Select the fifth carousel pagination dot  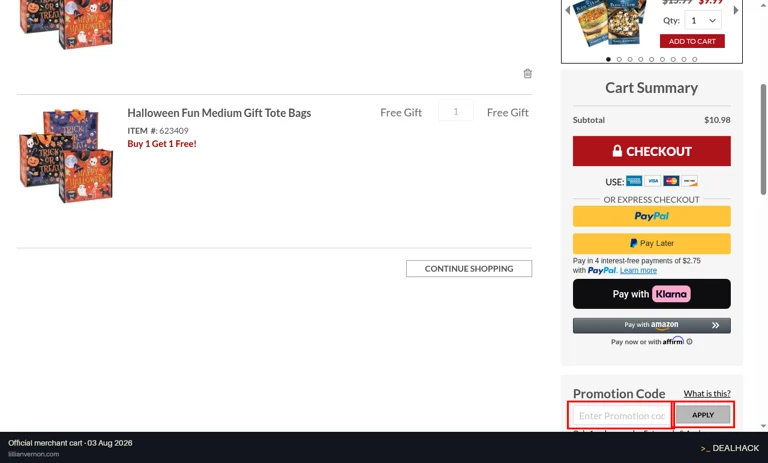[651, 59]
